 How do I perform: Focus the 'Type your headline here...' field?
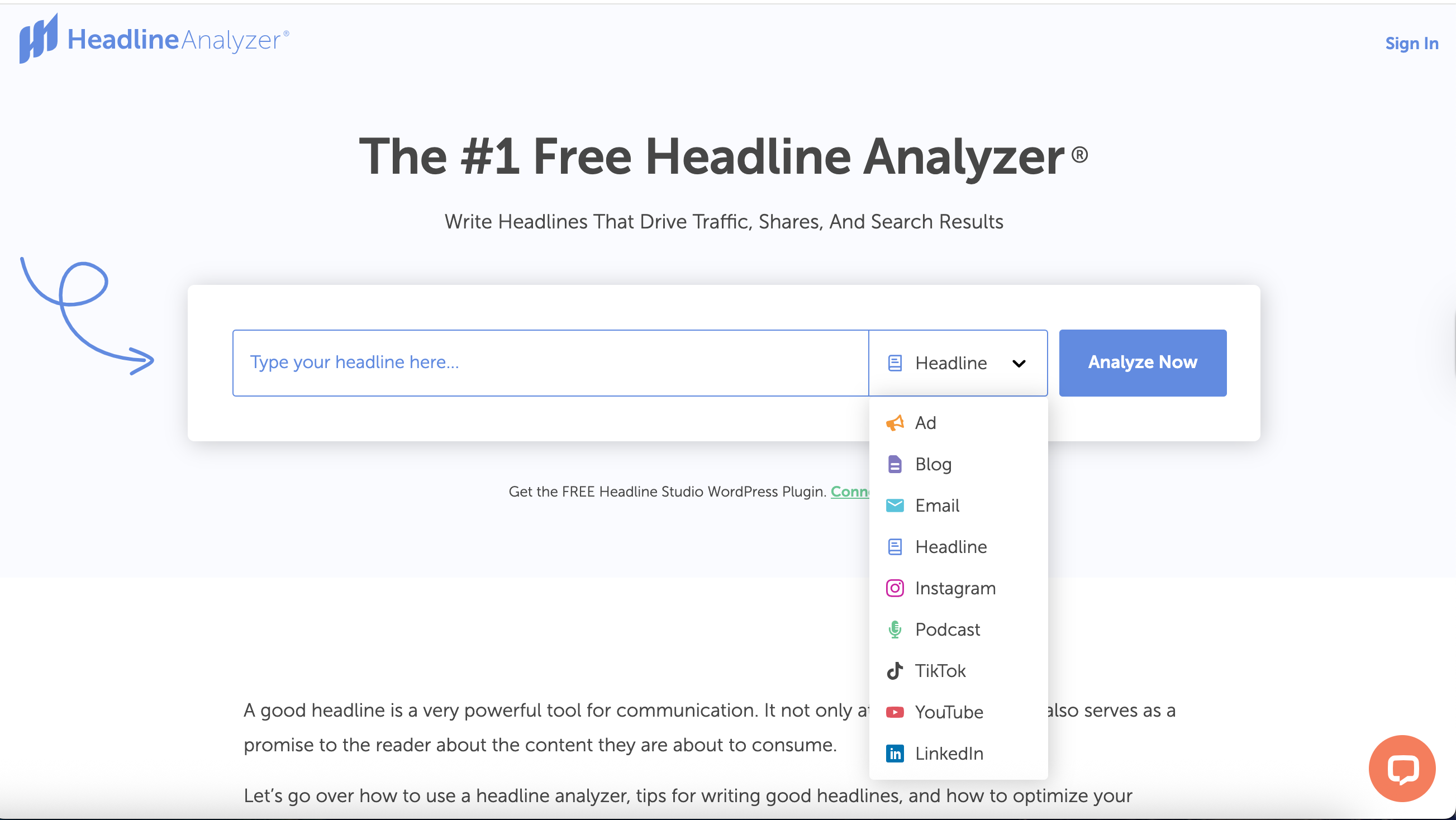(550, 363)
